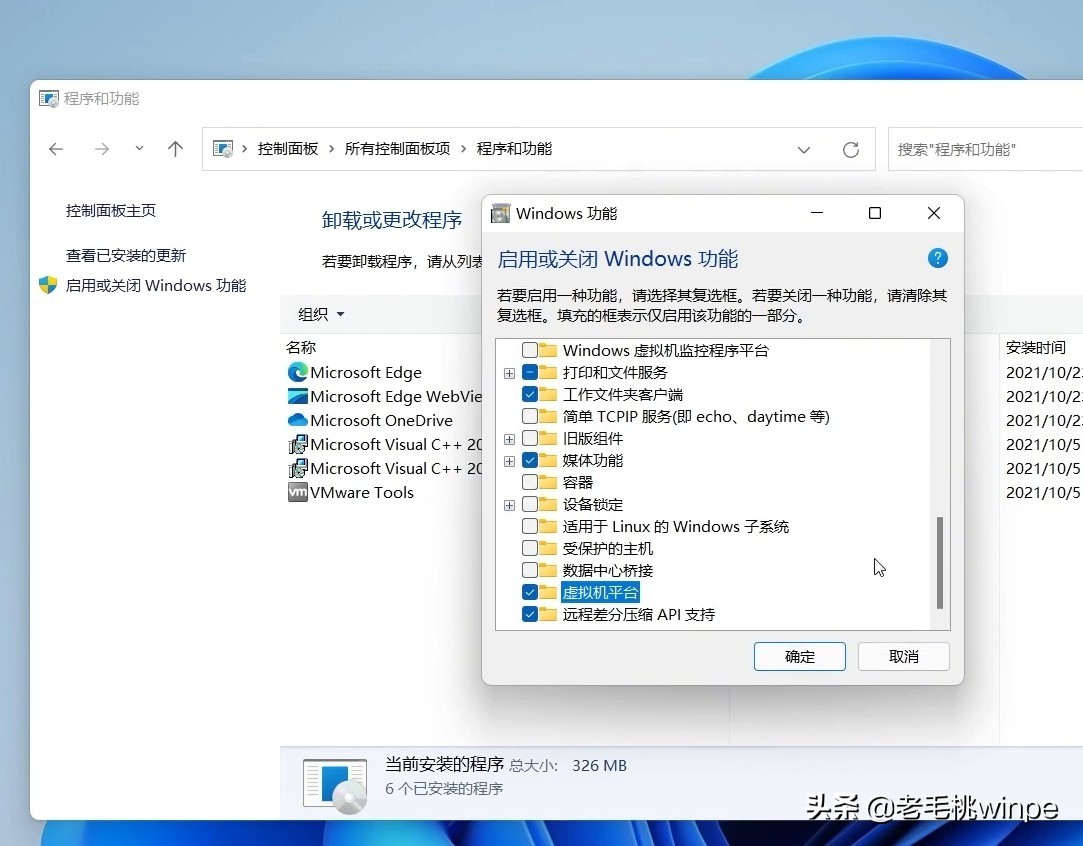Open recent locations chevron beside Forward arrow
The image size is (1083, 846).
140,148
